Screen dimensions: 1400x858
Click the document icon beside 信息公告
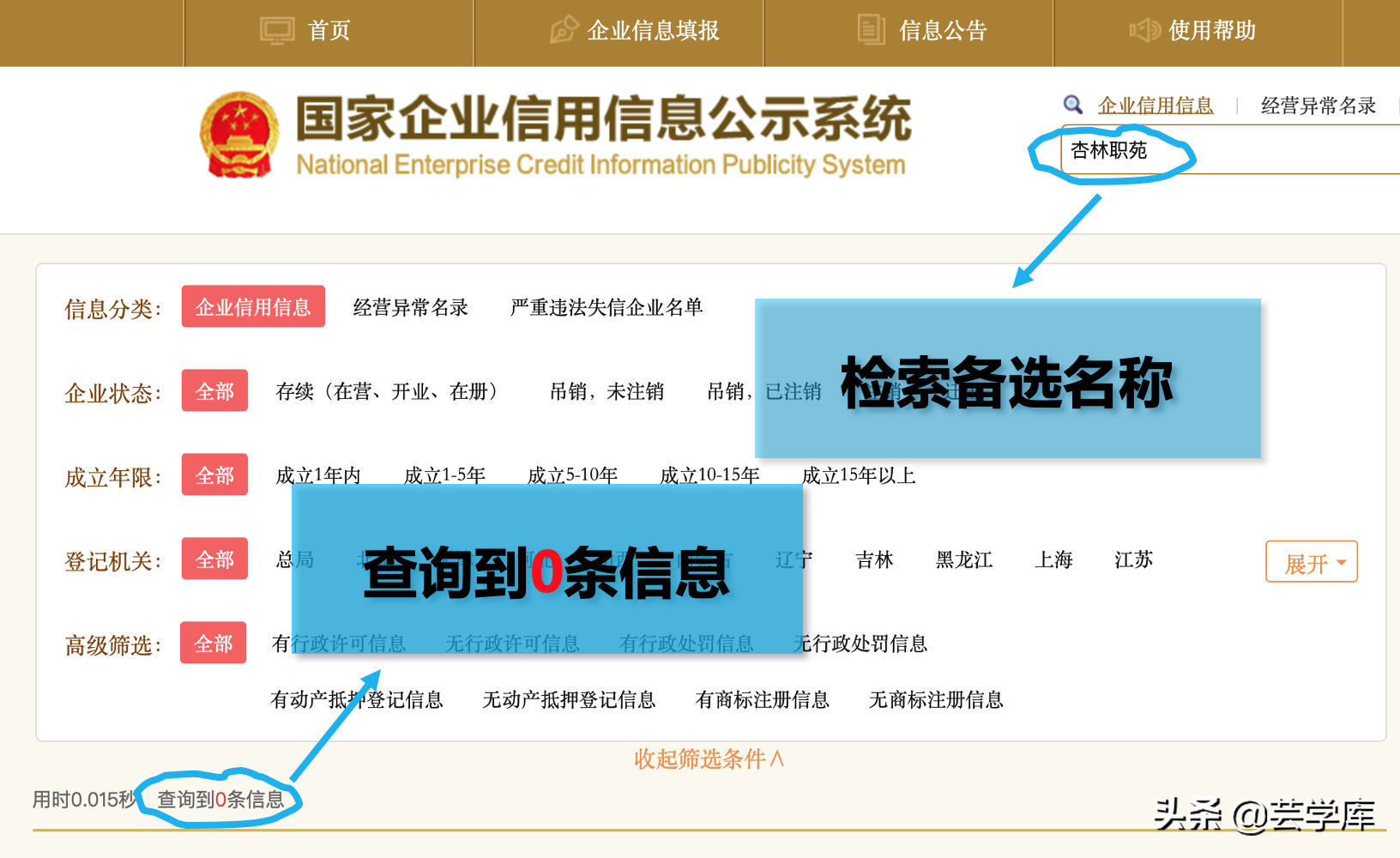(870, 29)
